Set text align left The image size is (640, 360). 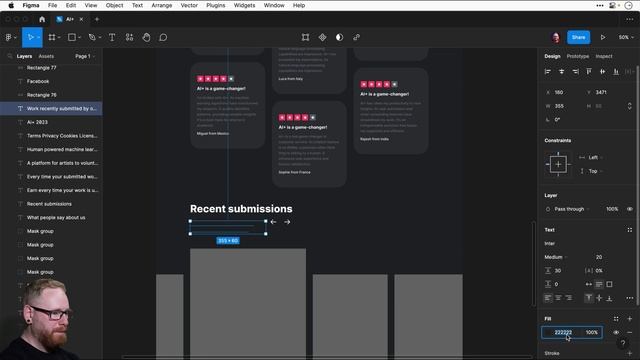[548, 298]
